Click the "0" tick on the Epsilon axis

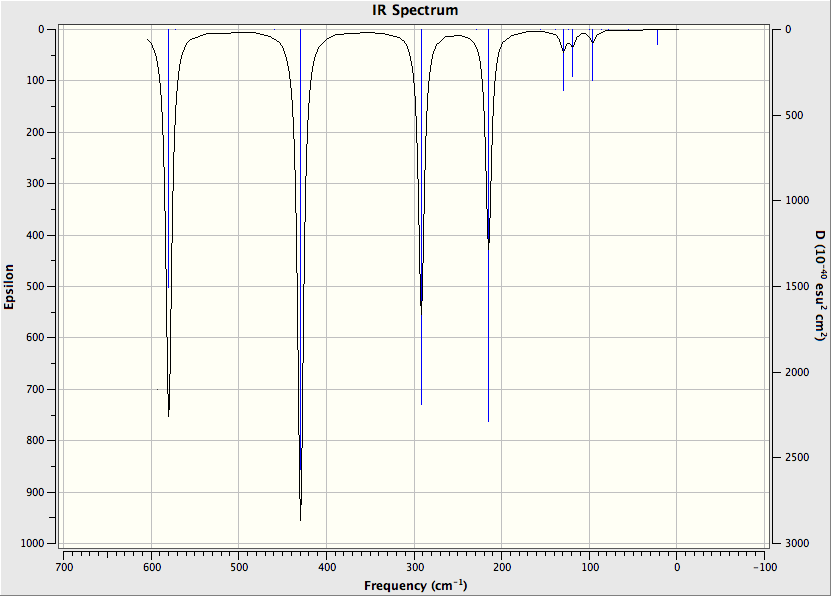[x=41, y=30]
